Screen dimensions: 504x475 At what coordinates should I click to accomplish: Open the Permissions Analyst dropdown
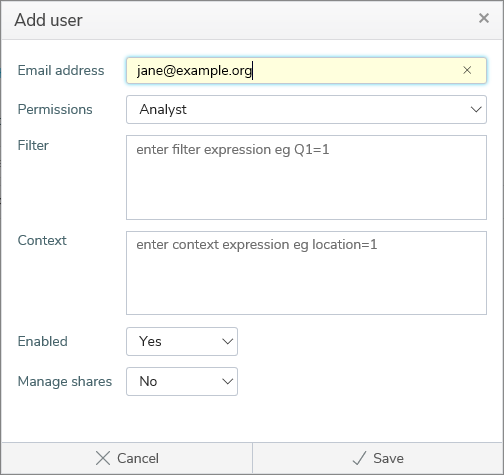point(306,109)
